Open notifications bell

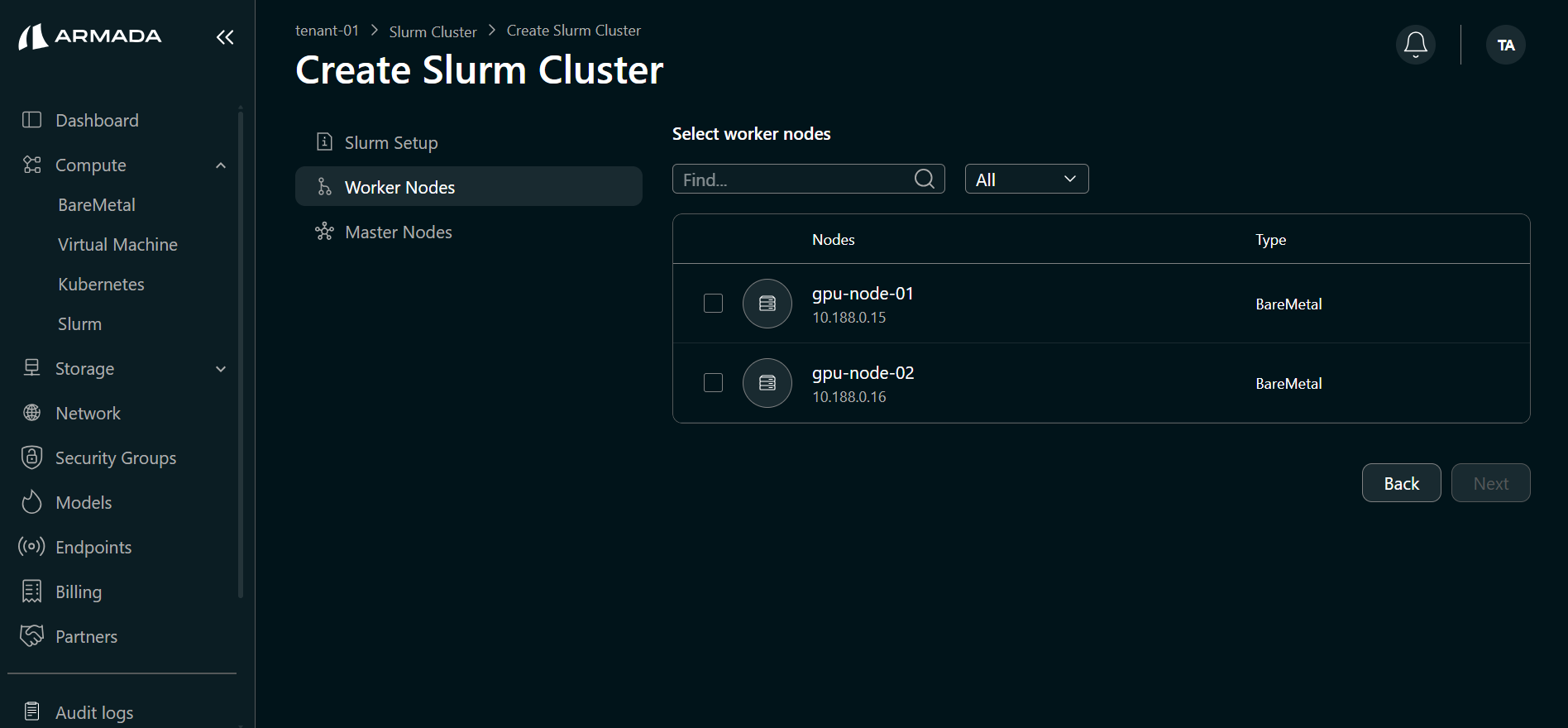click(1416, 45)
